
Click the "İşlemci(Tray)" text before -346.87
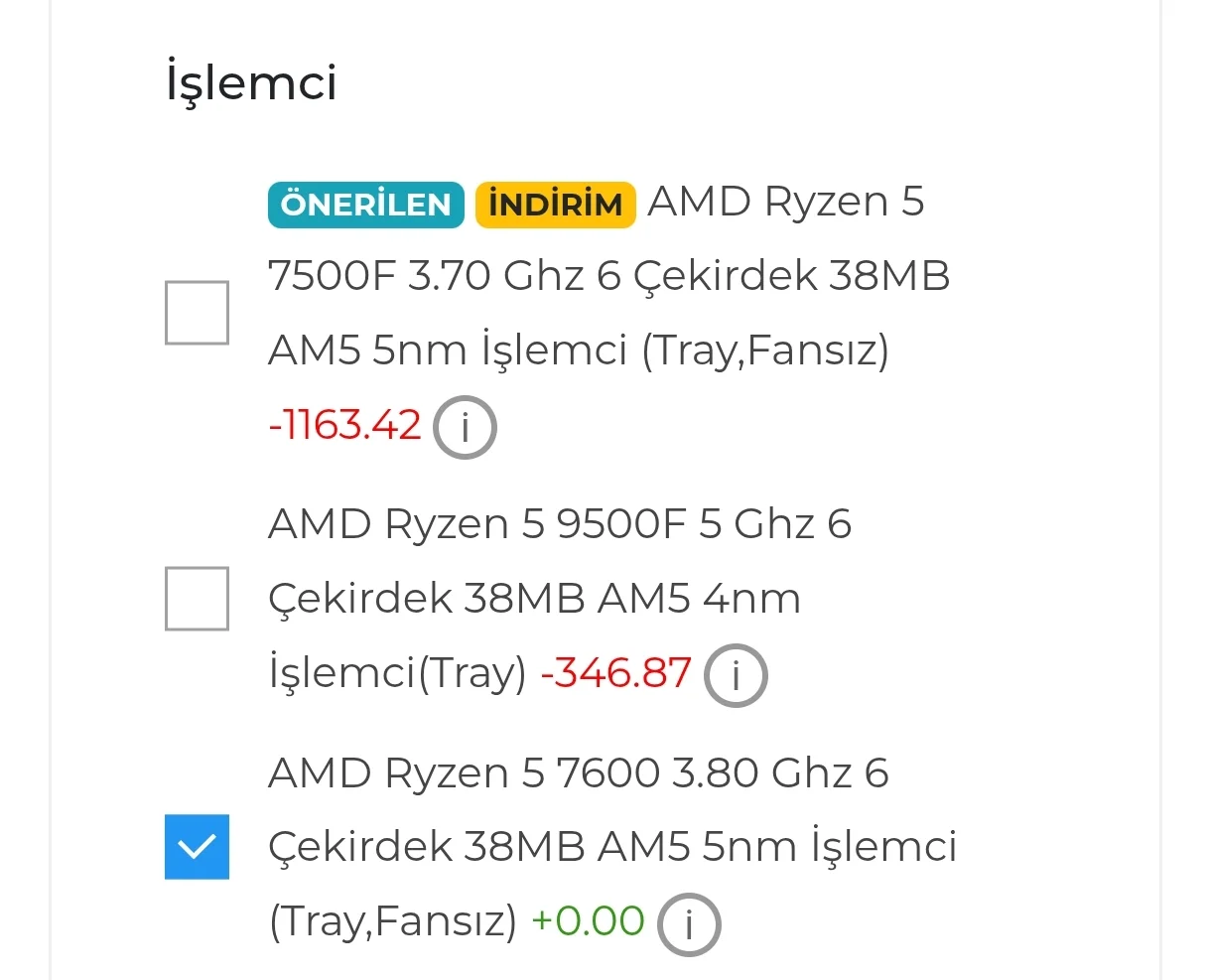click(397, 674)
